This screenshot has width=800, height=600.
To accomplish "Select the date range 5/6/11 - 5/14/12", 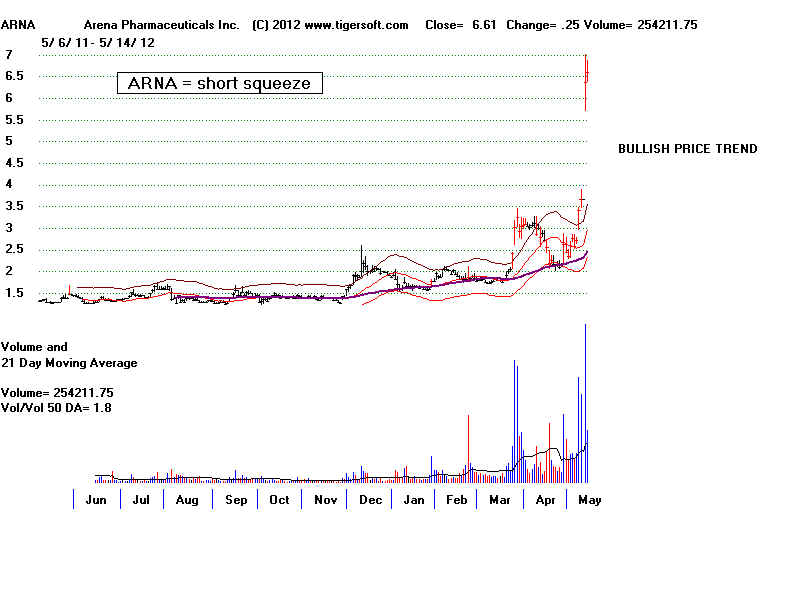I will point(98,42).
